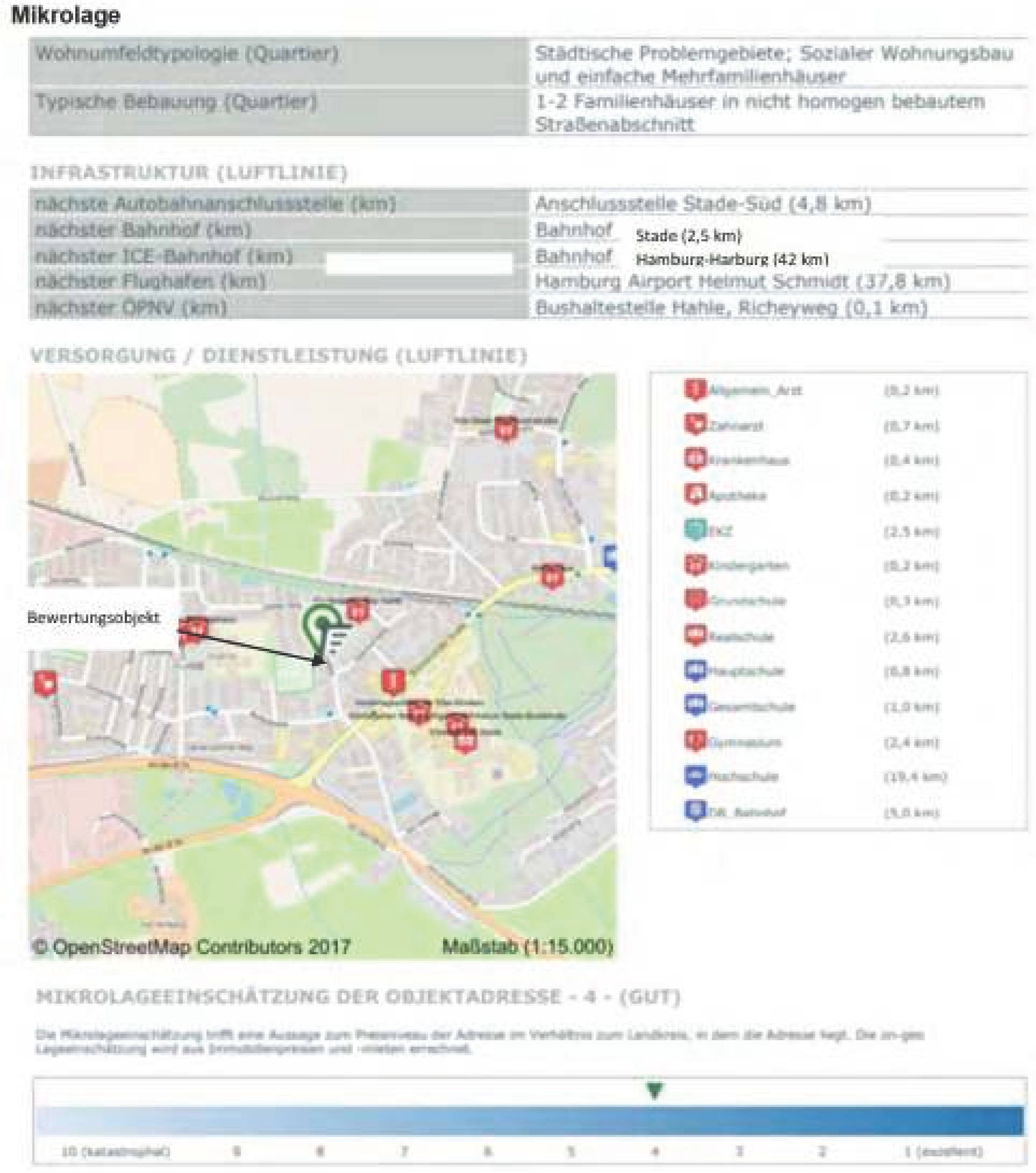Click 'nächster Bahnhof (km)' label
Image resolution: width=1036 pixels, height=1173 pixels.
click(x=144, y=230)
